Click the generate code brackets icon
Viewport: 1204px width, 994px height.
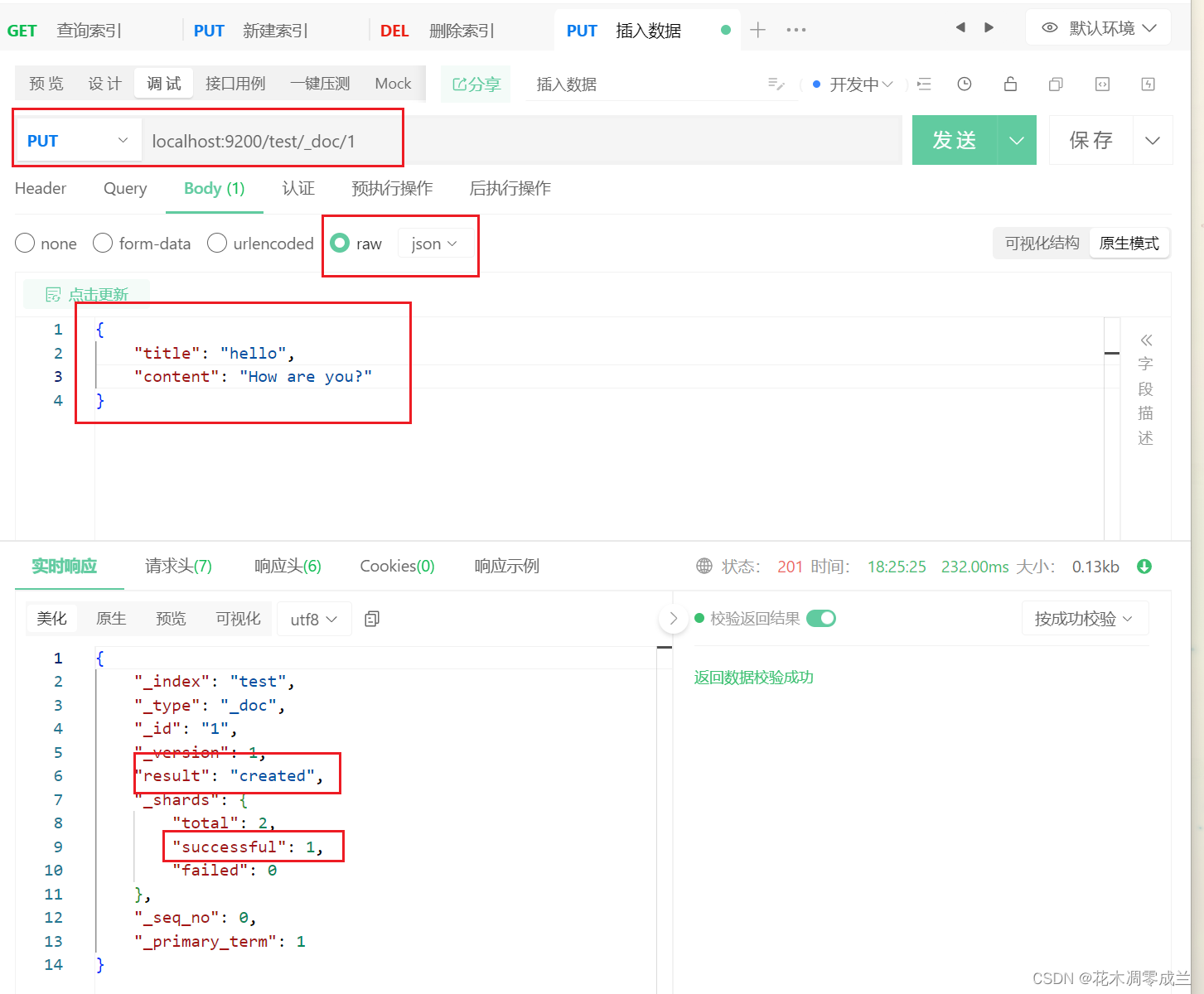pos(1102,84)
